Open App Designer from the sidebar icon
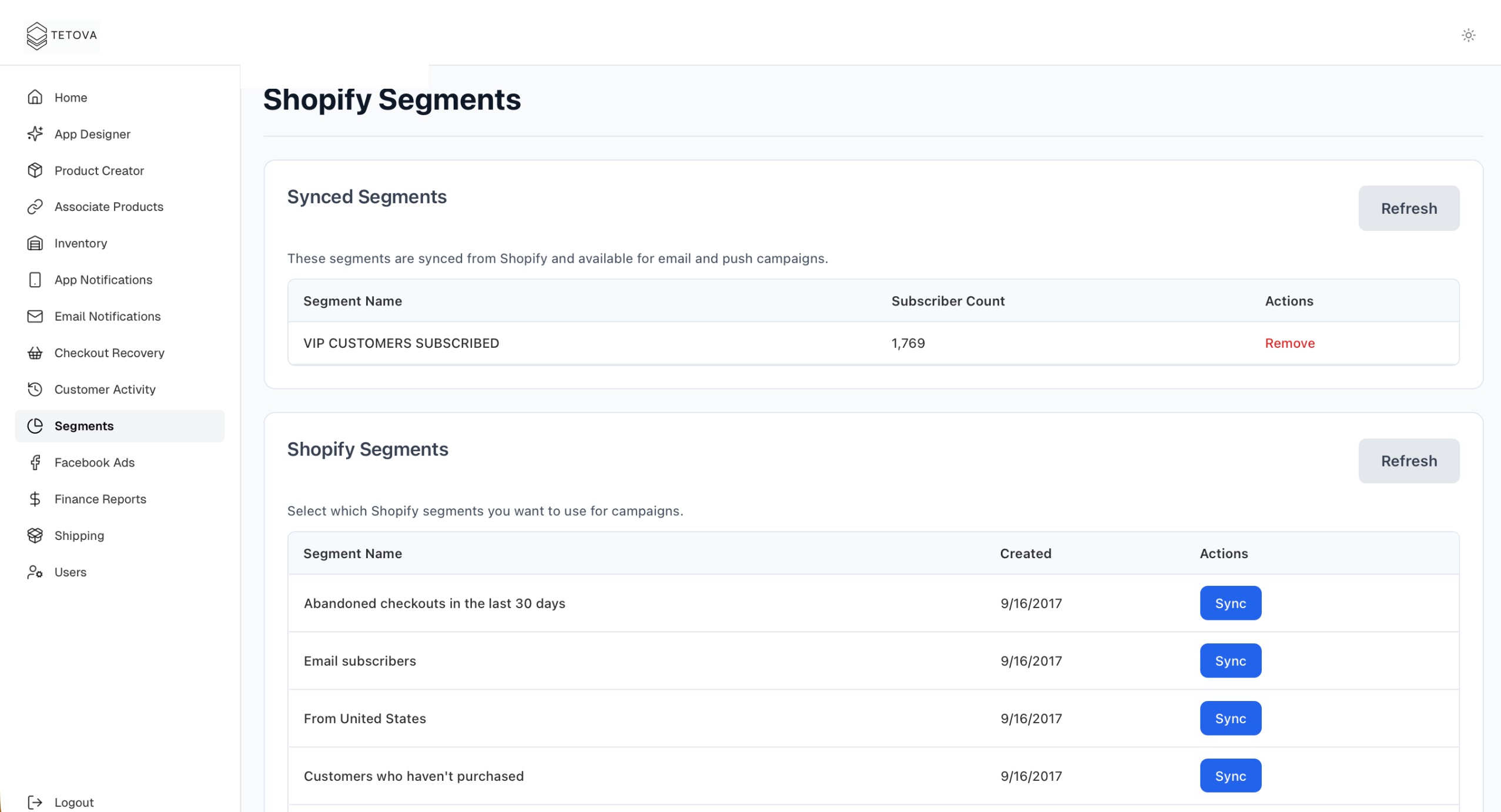This screenshot has height=812, width=1501. tap(35, 133)
